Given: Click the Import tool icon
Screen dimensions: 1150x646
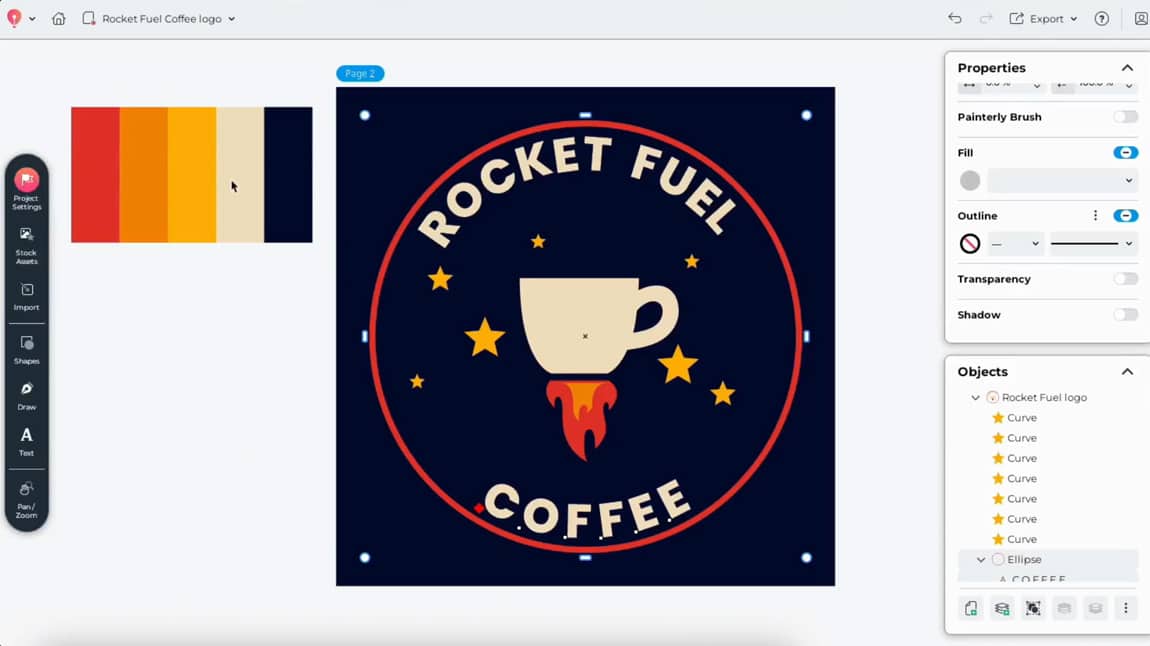Looking at the screenshot, I should pyautogui.click(x=27, y=296).
